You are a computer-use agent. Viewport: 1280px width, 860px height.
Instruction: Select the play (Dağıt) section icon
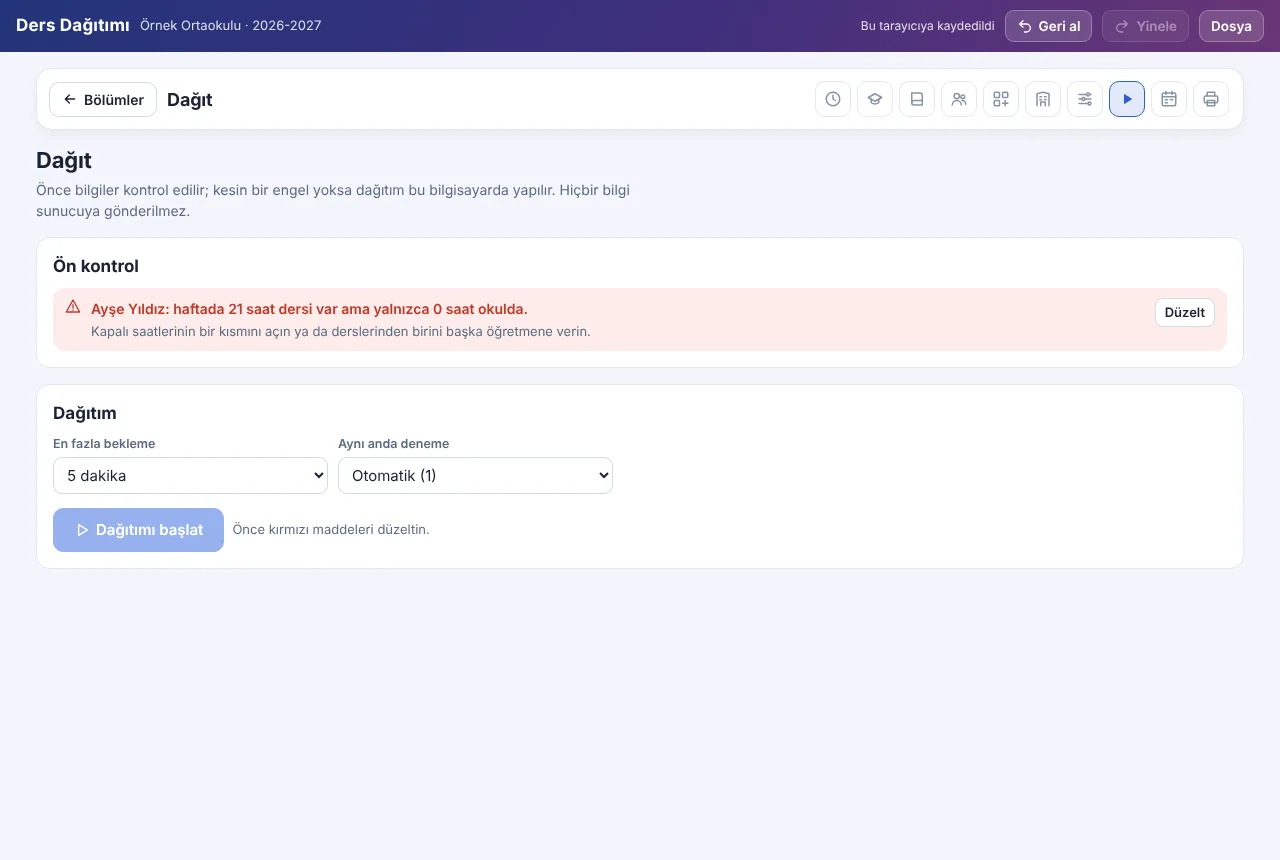(x=1127, y=99)
